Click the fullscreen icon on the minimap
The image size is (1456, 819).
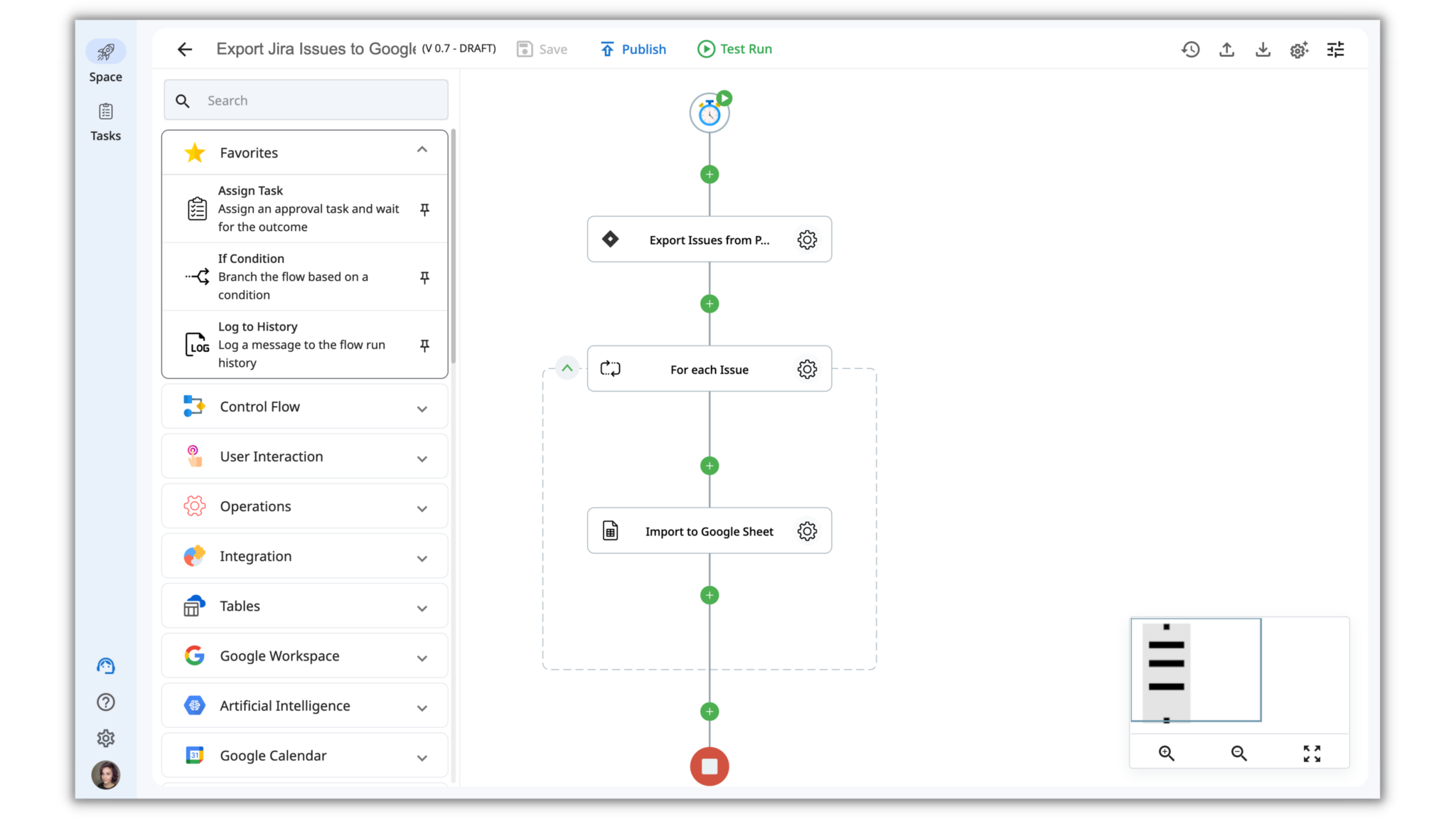click(x=1312, y=752)
